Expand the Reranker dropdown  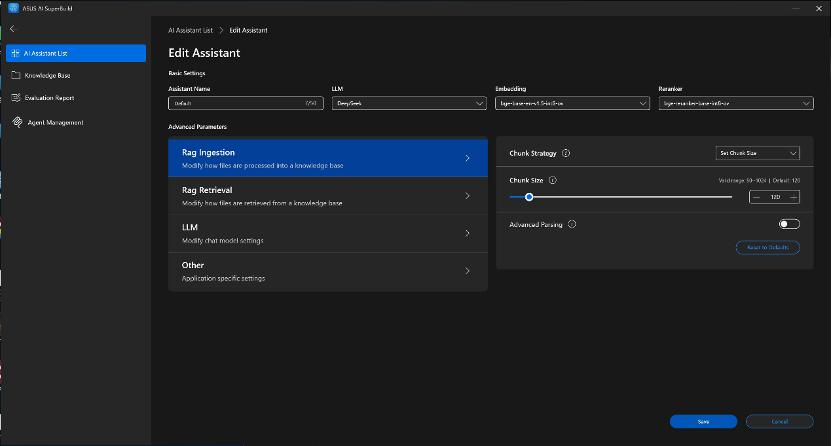click(x=735, y=103)
